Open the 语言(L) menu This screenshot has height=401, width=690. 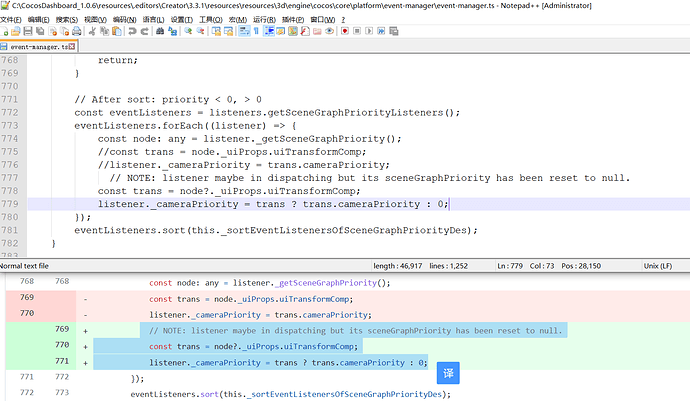[x=153, y=19]
